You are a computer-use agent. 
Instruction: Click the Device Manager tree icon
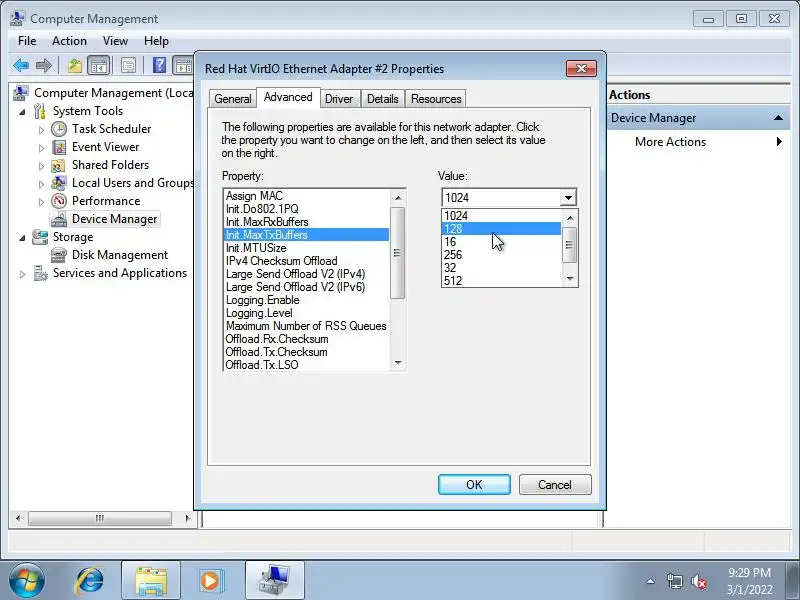(x=59, y=219)
